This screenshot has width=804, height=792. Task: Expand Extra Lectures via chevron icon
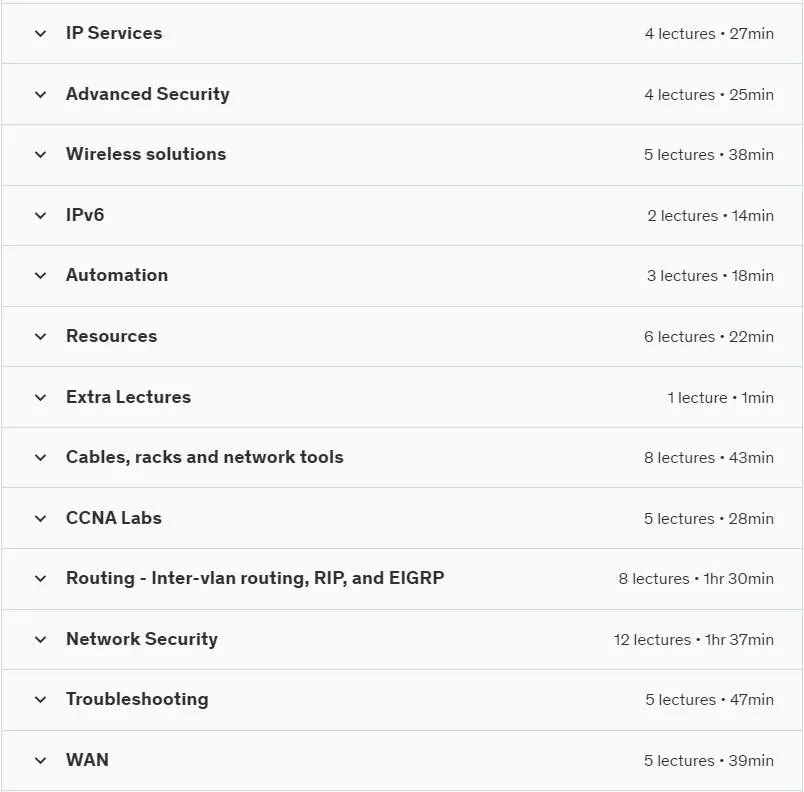click(x=41, y=397)
